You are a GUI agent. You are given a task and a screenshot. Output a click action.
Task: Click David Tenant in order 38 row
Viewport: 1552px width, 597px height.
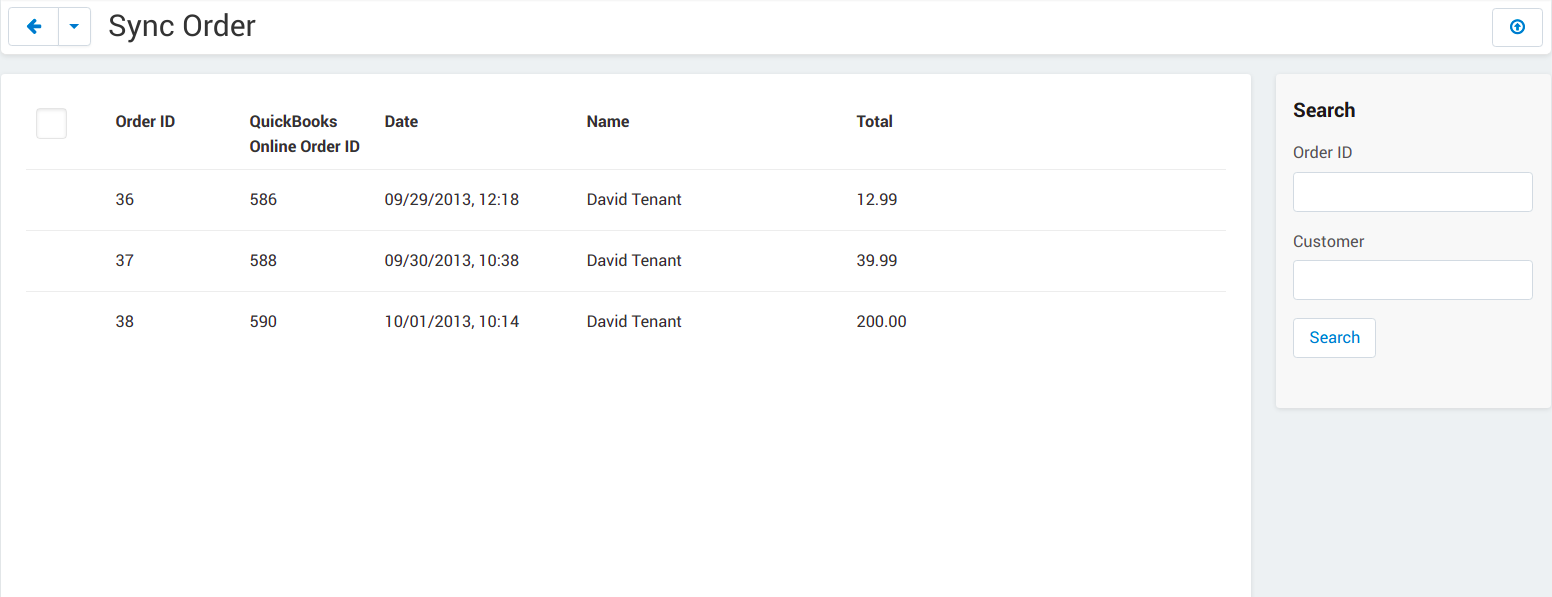point(634,322)
